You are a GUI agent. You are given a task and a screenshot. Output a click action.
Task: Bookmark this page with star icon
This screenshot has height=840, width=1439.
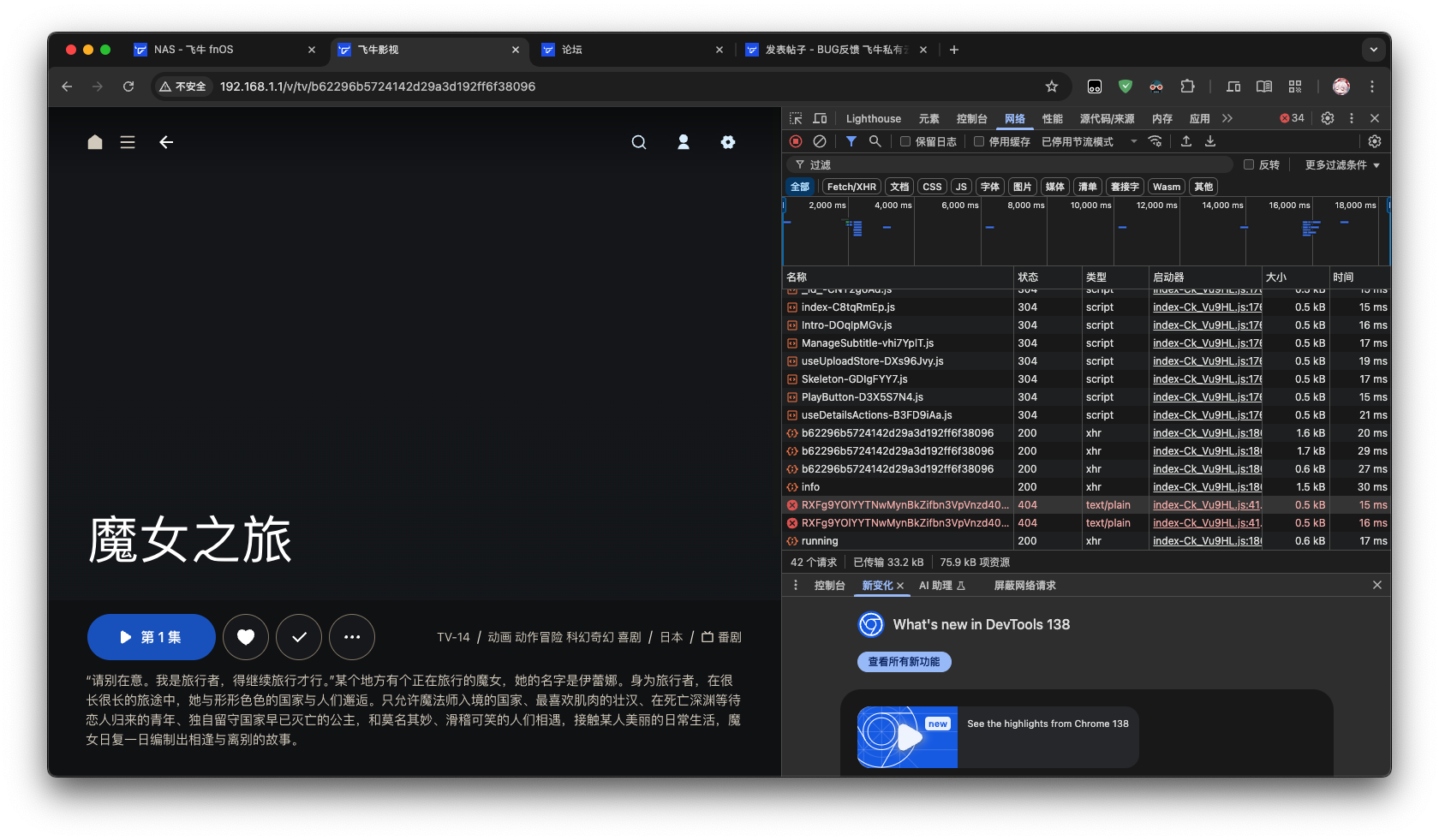click(x=1052, y=86)
